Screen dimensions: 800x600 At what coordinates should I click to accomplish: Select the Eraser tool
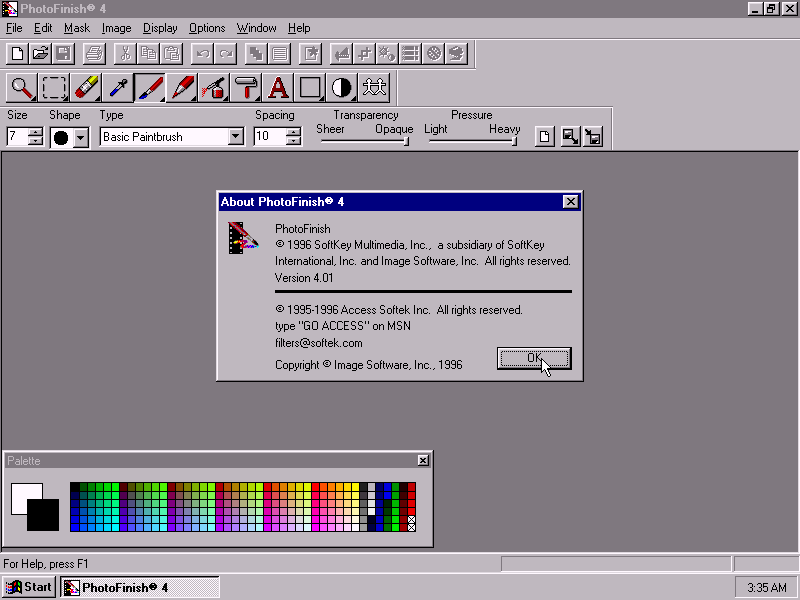pos(86,87)
